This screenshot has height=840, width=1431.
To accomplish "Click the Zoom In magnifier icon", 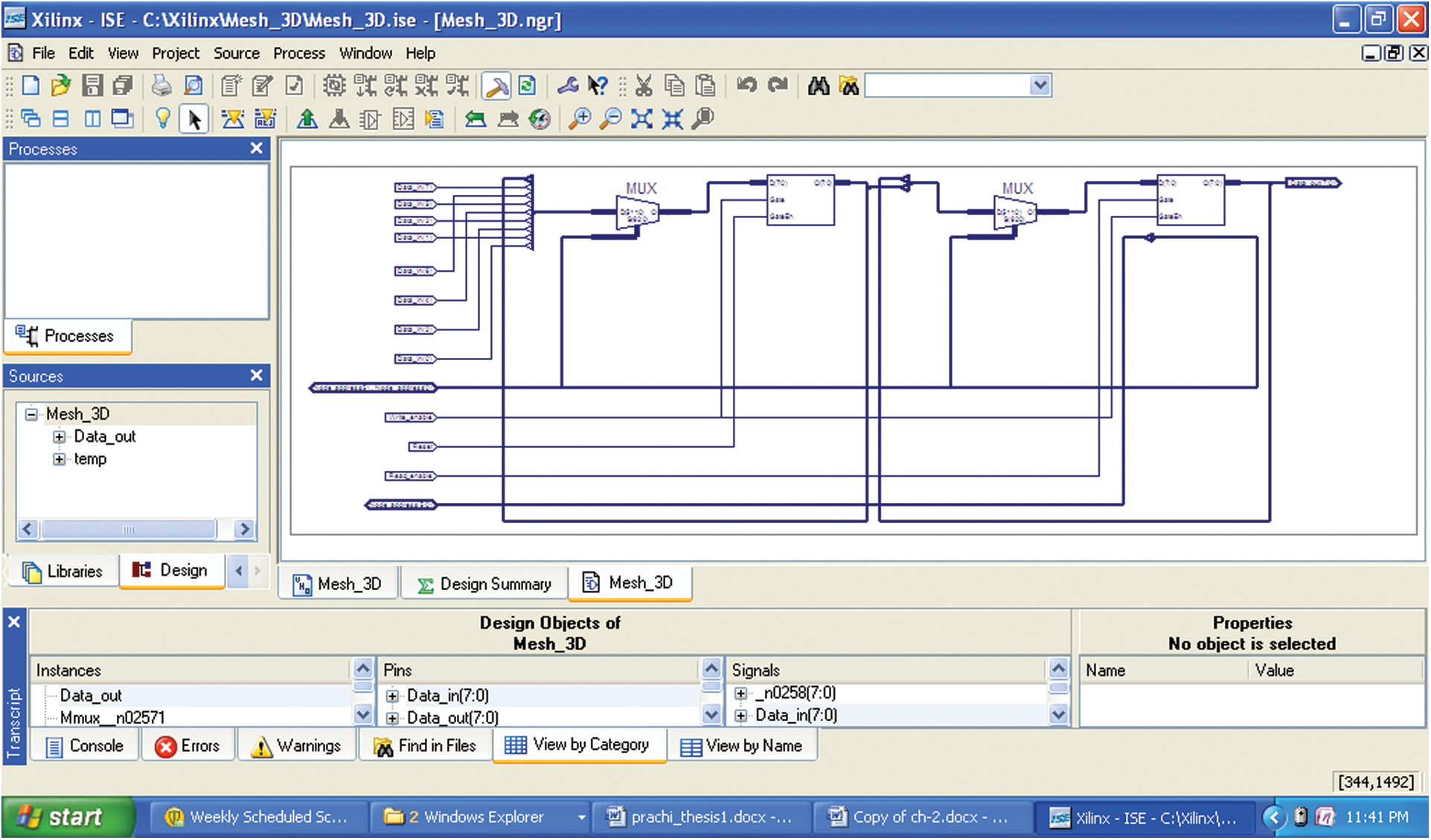I will 579,118.
